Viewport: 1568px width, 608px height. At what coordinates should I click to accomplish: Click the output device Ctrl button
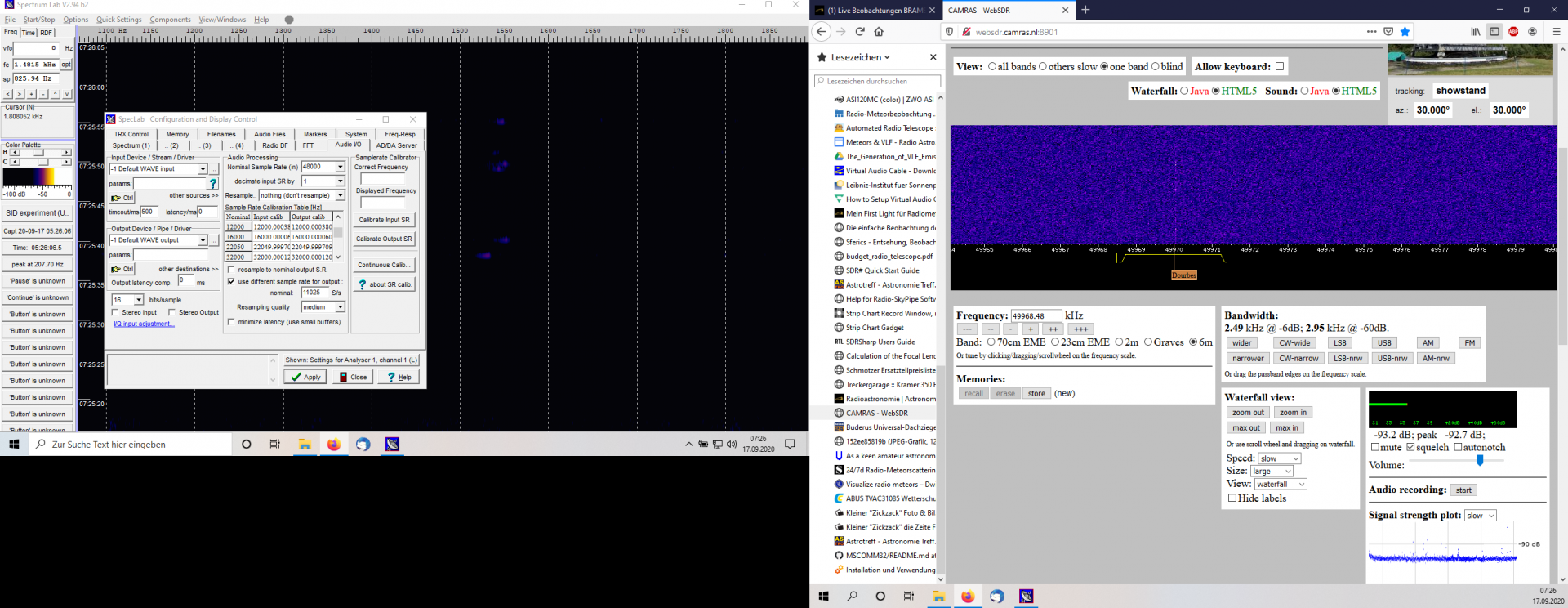pos(122,269)
